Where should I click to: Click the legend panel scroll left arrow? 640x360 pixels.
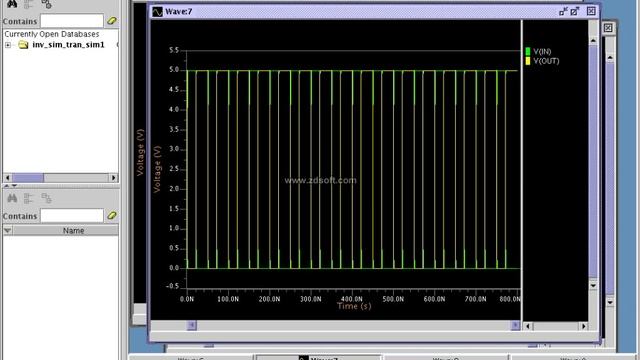(x=528, y=326)
